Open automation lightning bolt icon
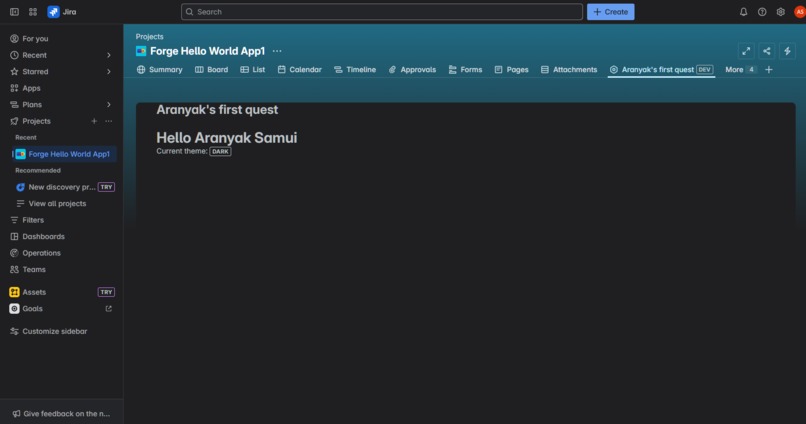The width and height of the screenshot is (806, 424). [787, 51]
